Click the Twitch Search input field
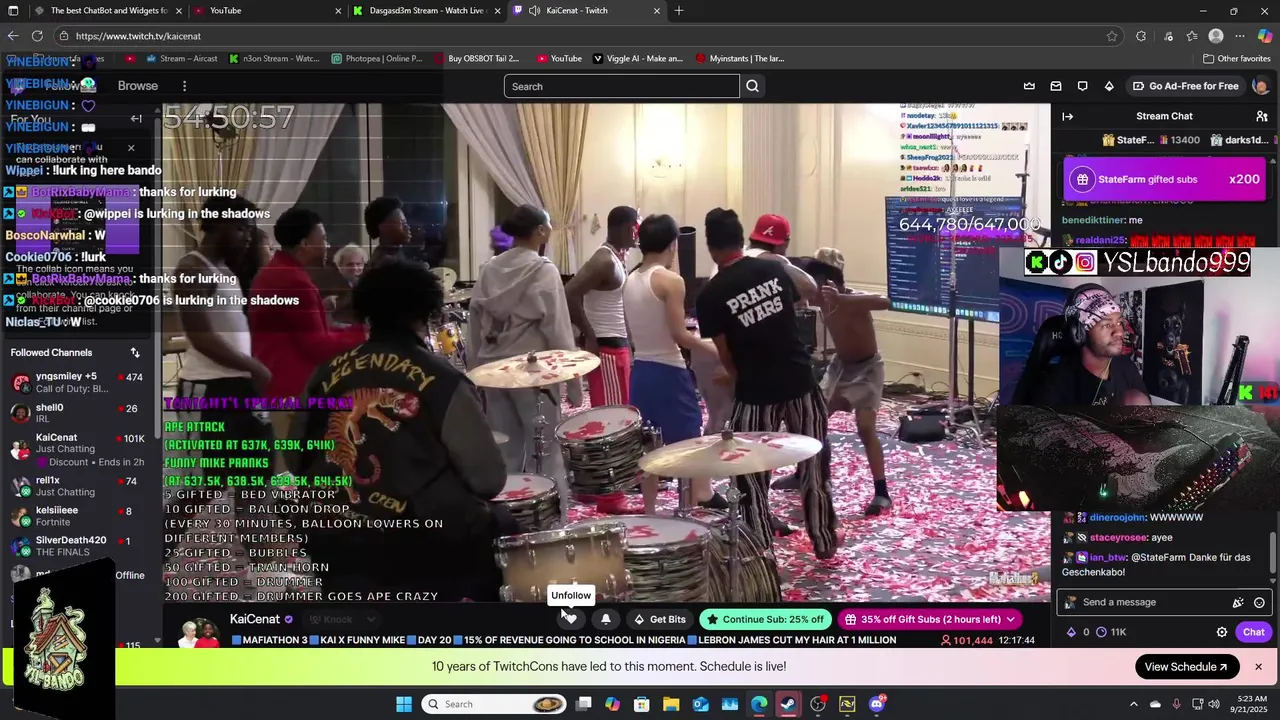Screen dimensions: 1280x720 [x=622, y=86]
